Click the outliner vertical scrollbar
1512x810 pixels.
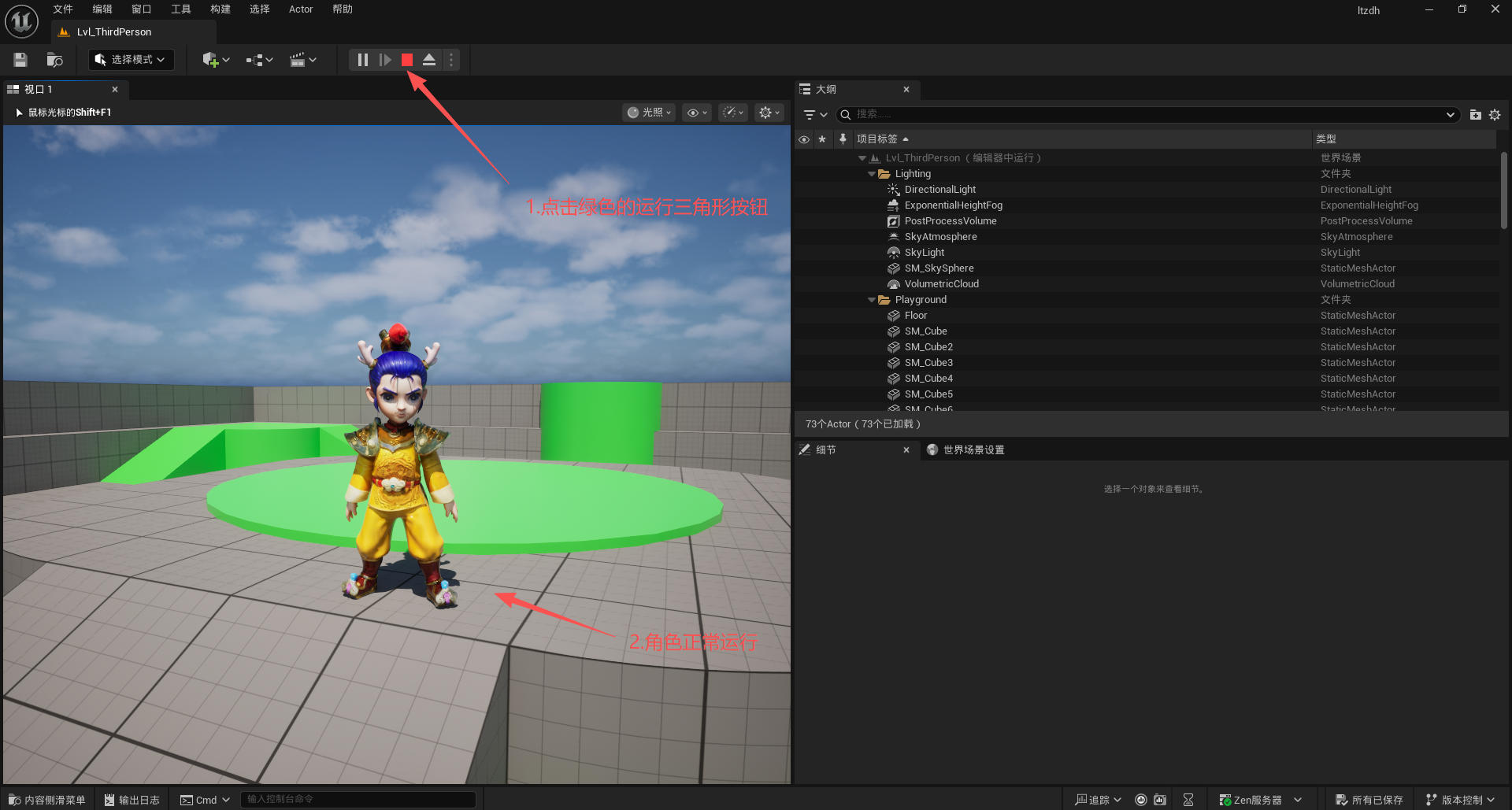pyautogui.click(x=1504, y=190)
